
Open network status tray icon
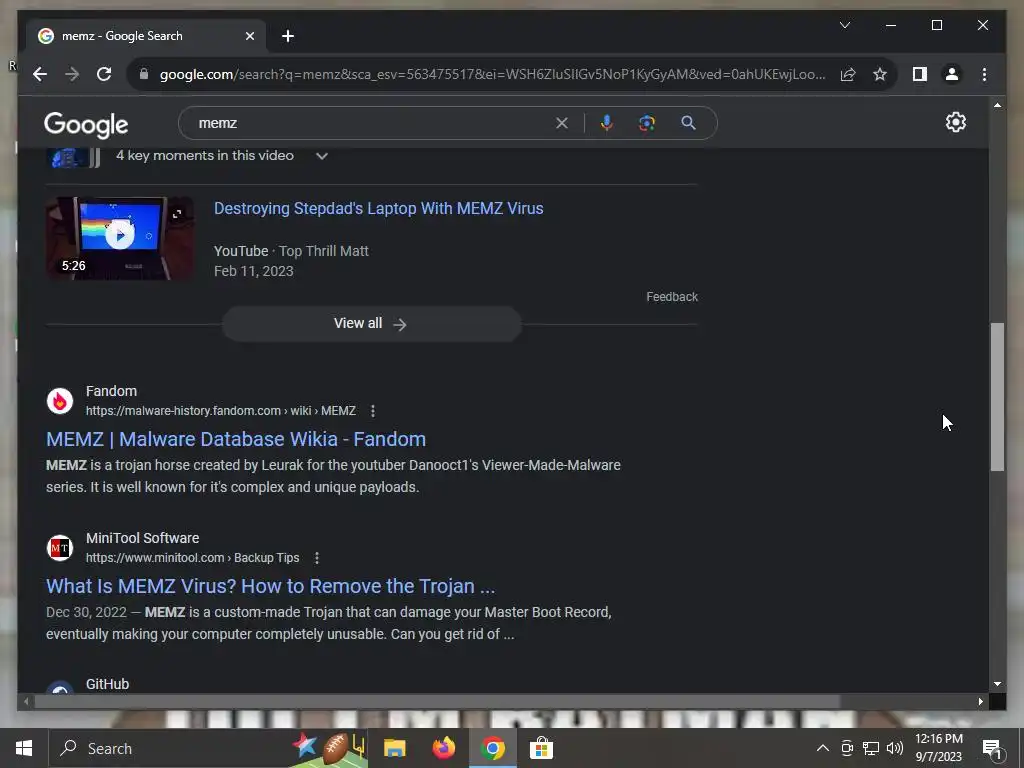tap(871, 748)
